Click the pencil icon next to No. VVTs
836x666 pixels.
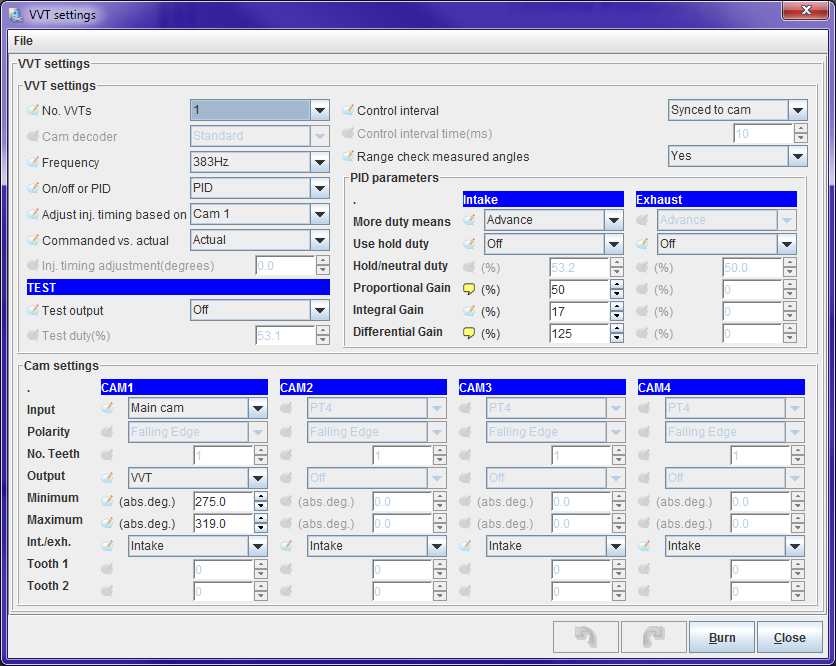tap(33, 110)
